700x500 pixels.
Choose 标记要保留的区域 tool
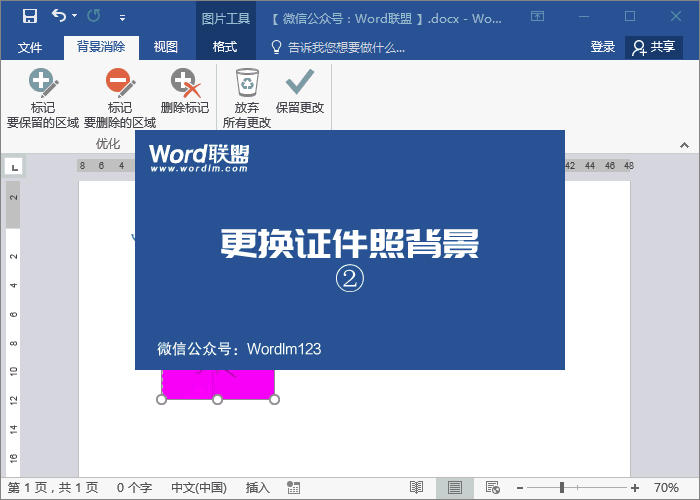43,98
